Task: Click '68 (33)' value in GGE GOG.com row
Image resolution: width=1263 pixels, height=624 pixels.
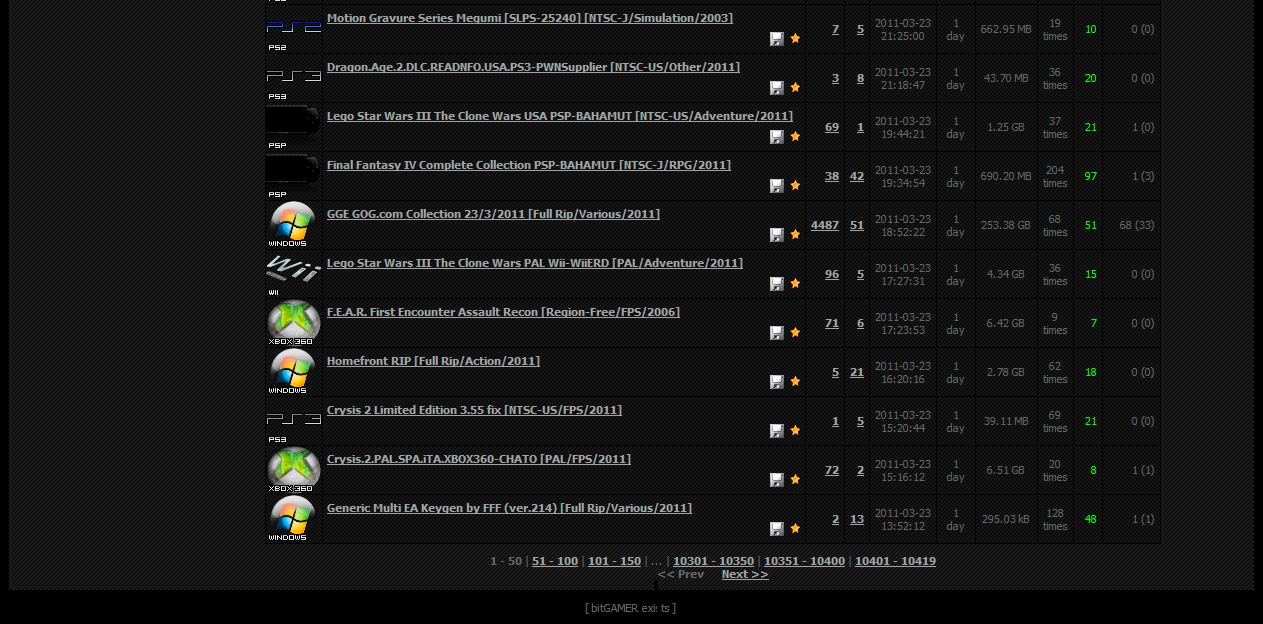Action: click(1137, 225)
